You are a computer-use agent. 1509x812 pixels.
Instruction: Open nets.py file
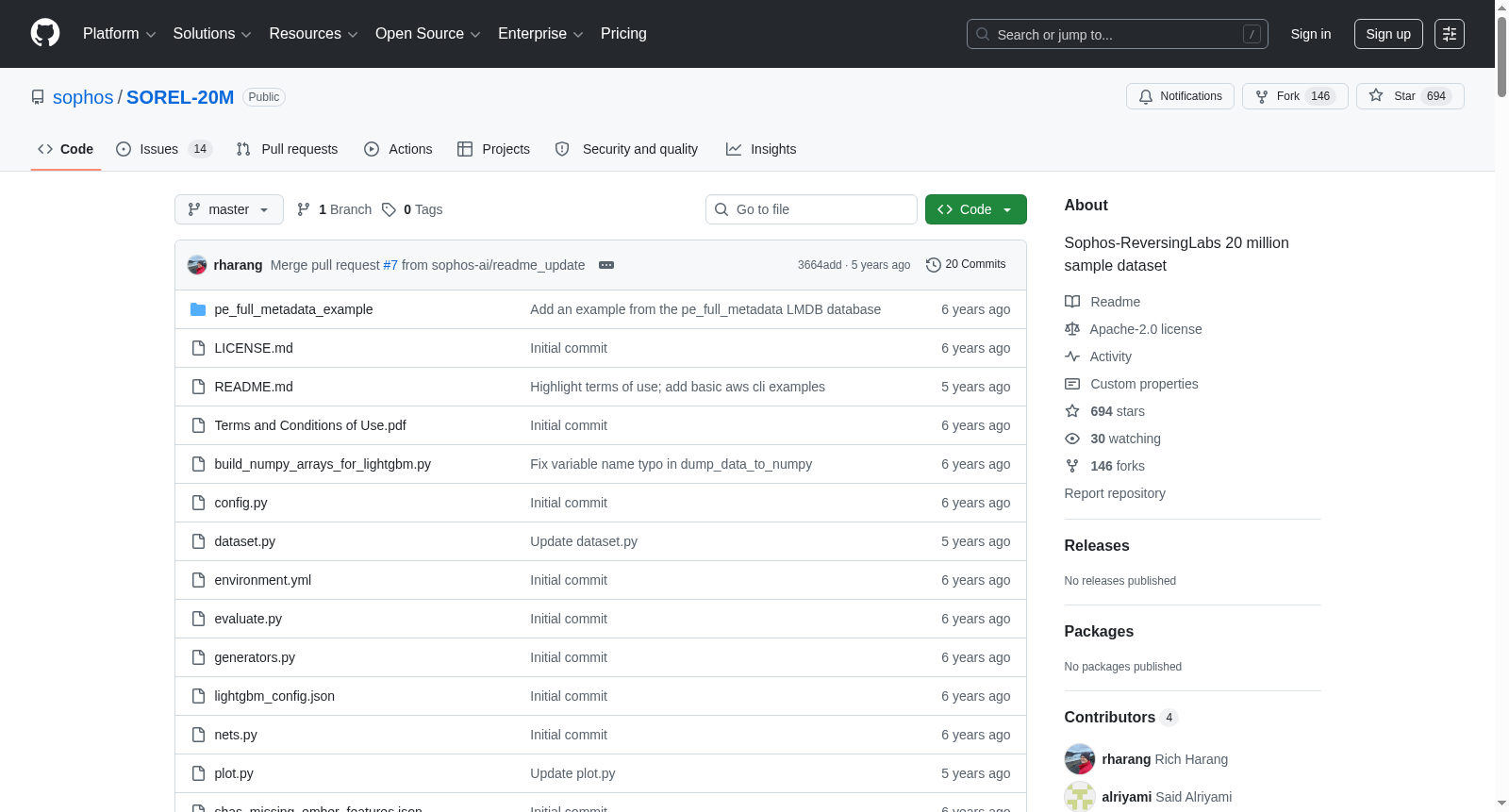[236, 735]
